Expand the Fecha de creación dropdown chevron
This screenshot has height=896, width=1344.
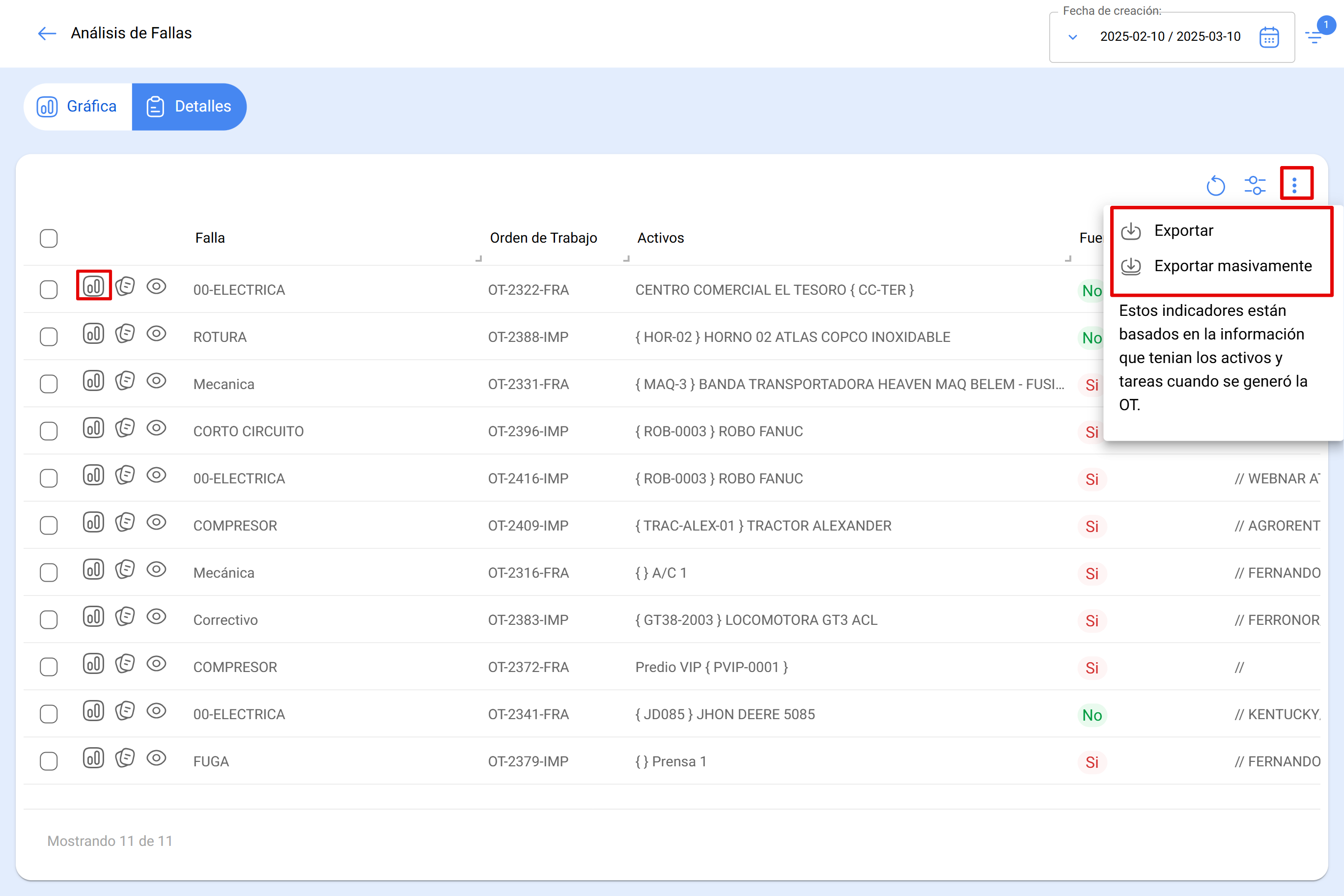coord(1072,37)
